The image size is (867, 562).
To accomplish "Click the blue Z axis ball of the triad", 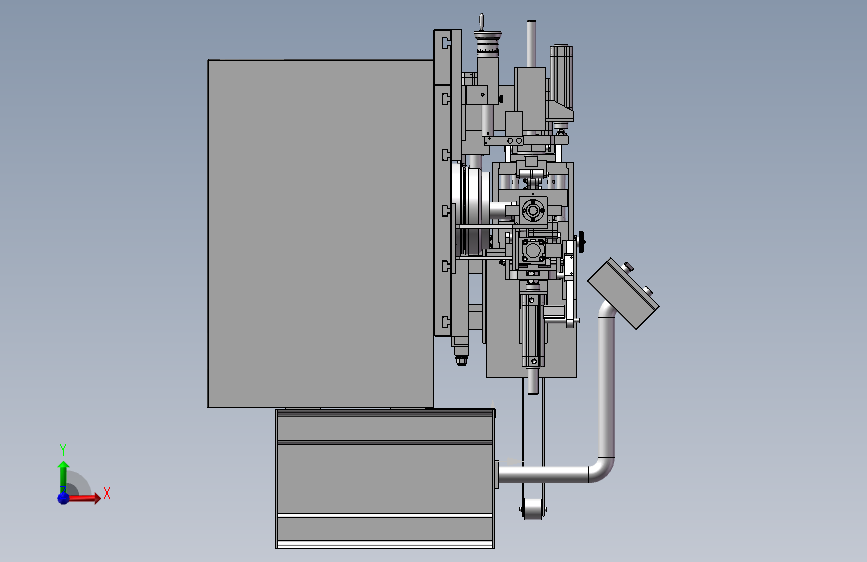I will [x=64, y=498].
